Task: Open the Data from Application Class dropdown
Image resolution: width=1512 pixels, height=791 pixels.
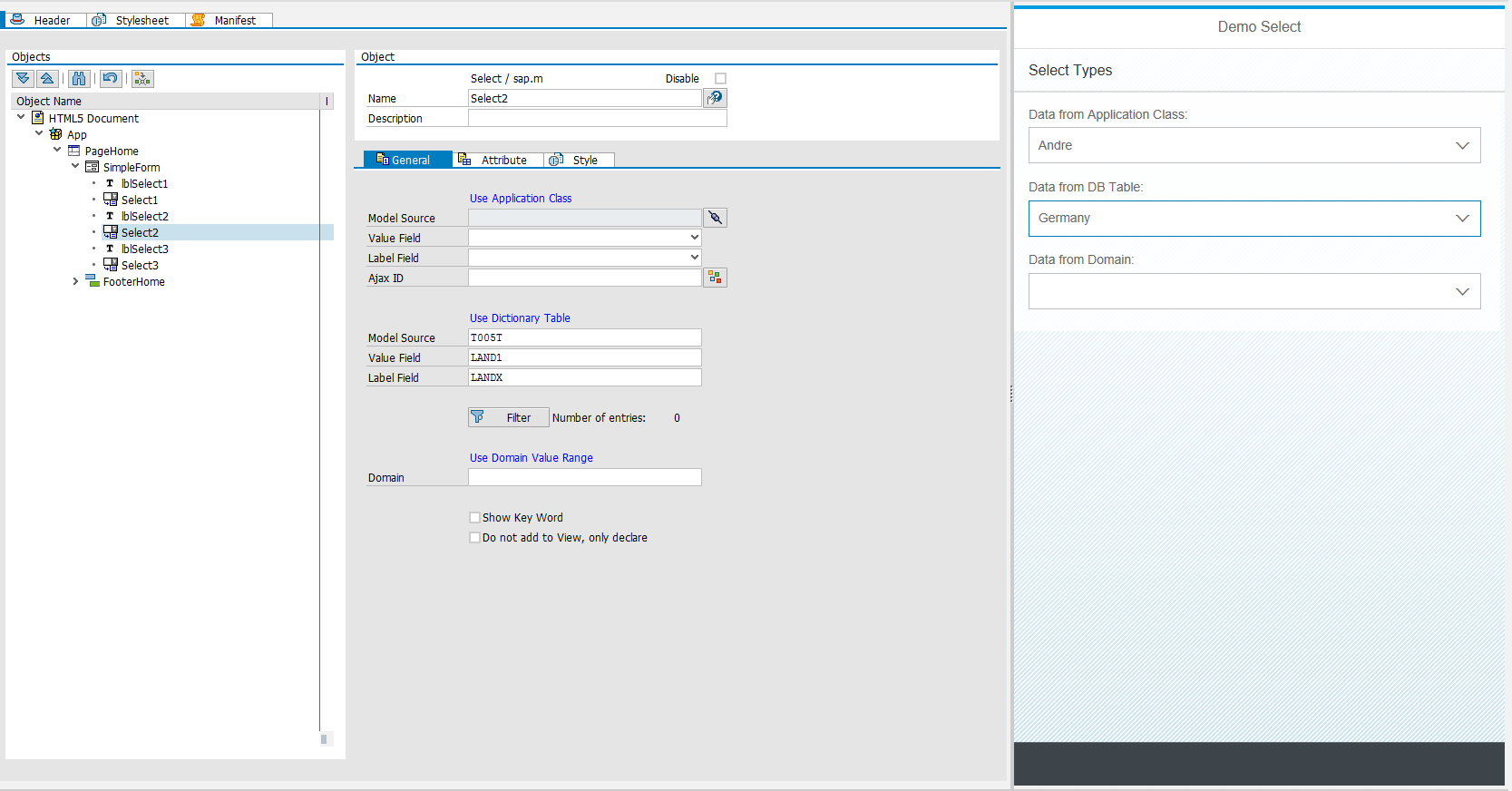Action: 1253,146
